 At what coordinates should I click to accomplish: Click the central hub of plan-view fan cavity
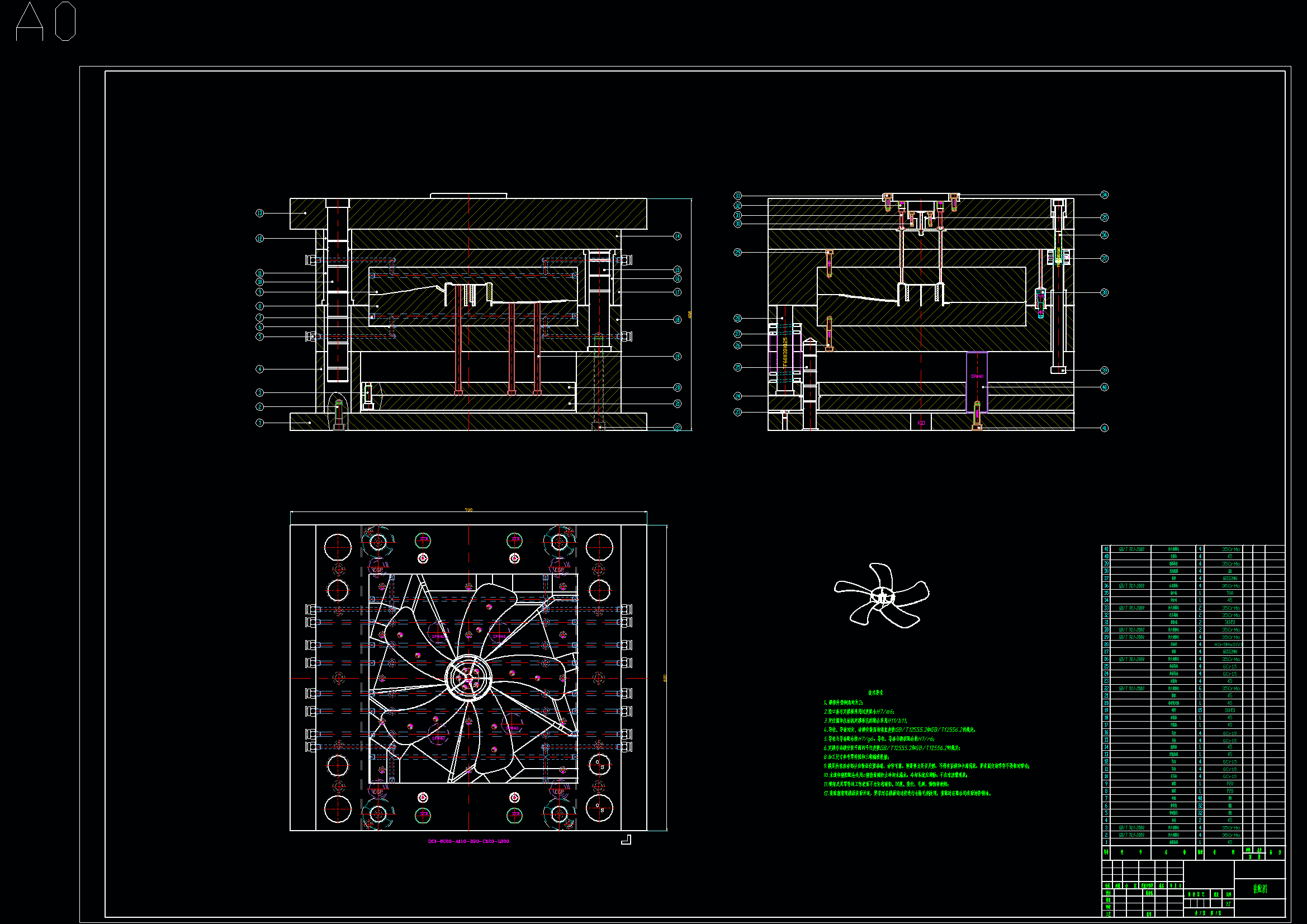[x=468, y=677]
